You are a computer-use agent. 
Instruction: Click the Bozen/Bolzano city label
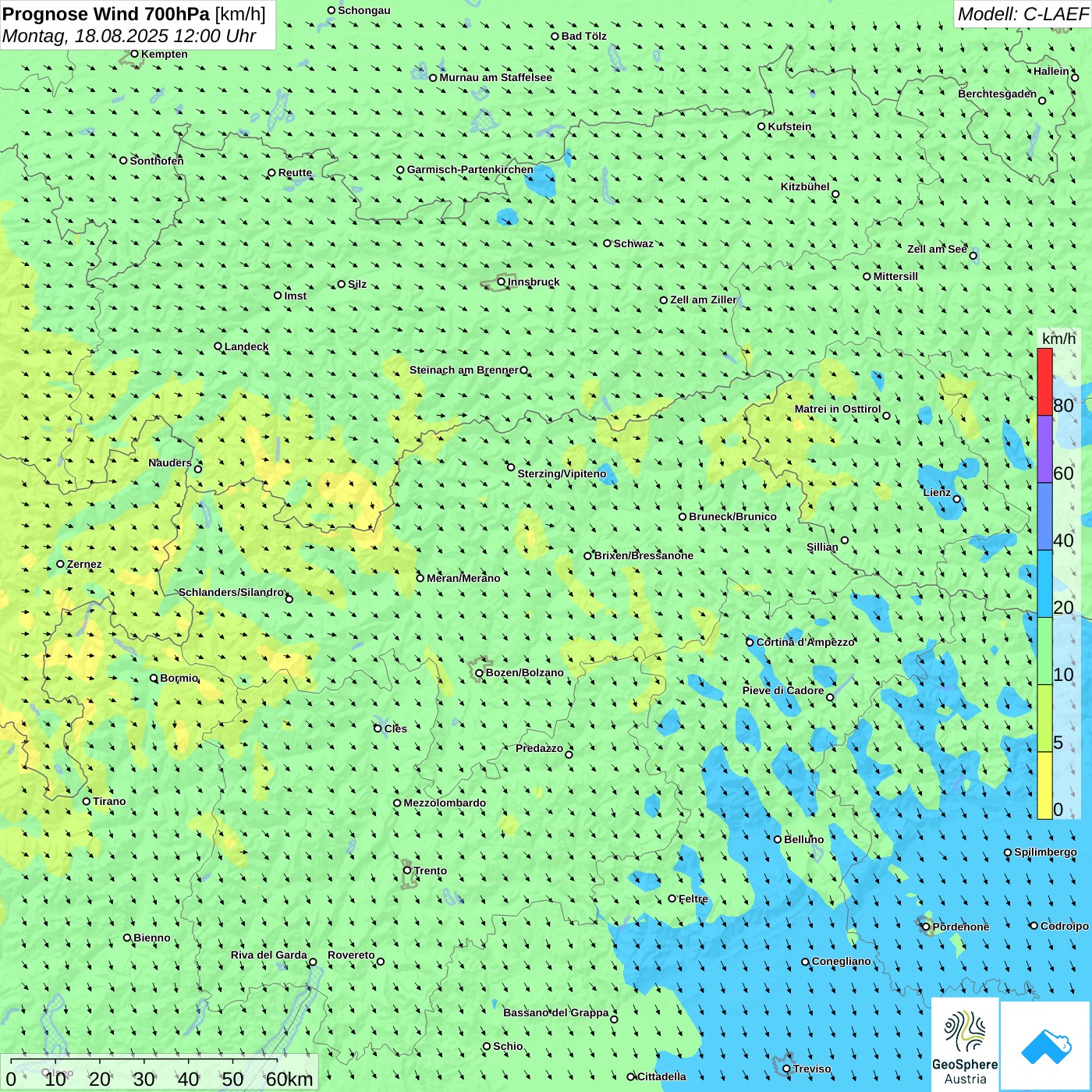524,672
